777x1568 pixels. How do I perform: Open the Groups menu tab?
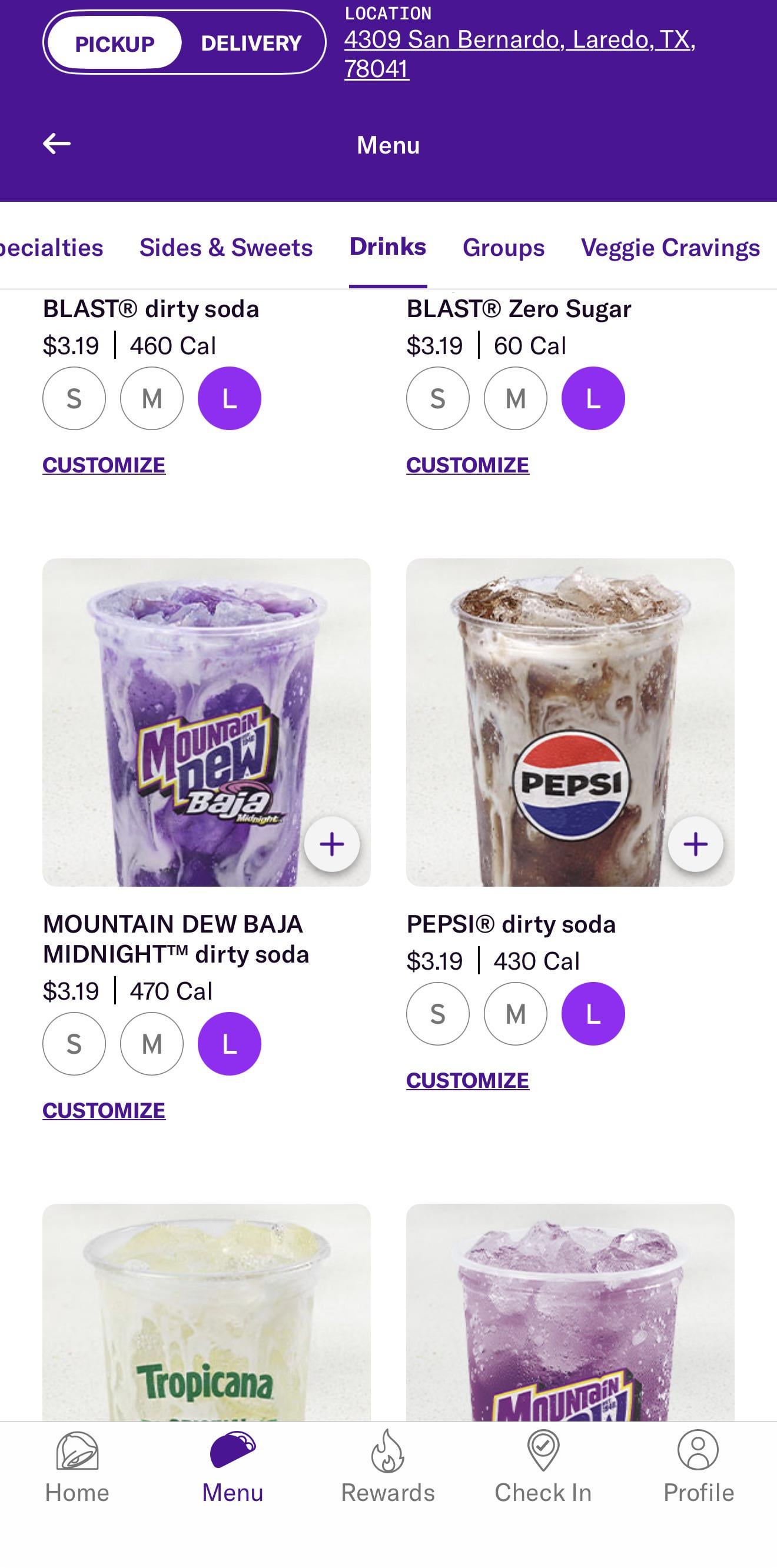pyautogui.click(x=504, y=247)
